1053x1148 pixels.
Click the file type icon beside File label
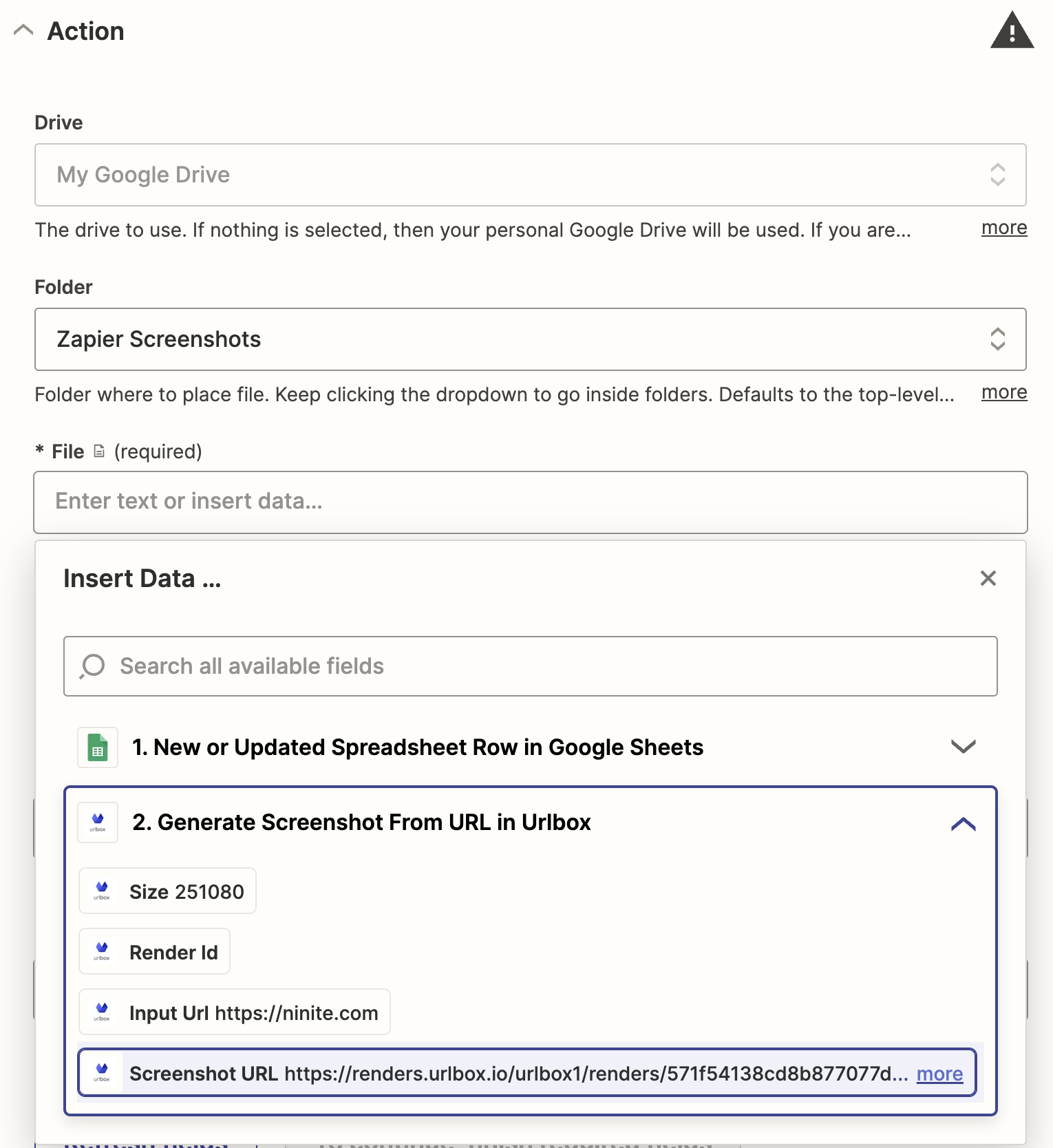(x=99, y=451)
